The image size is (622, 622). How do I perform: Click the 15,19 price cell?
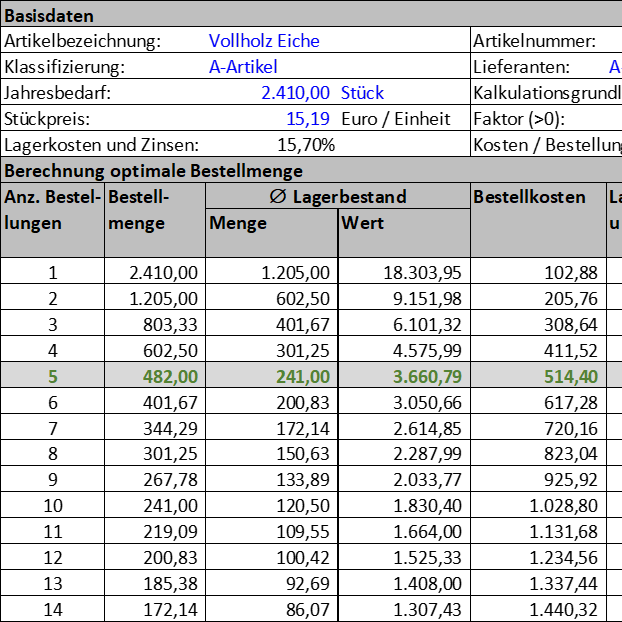[308, 119]
